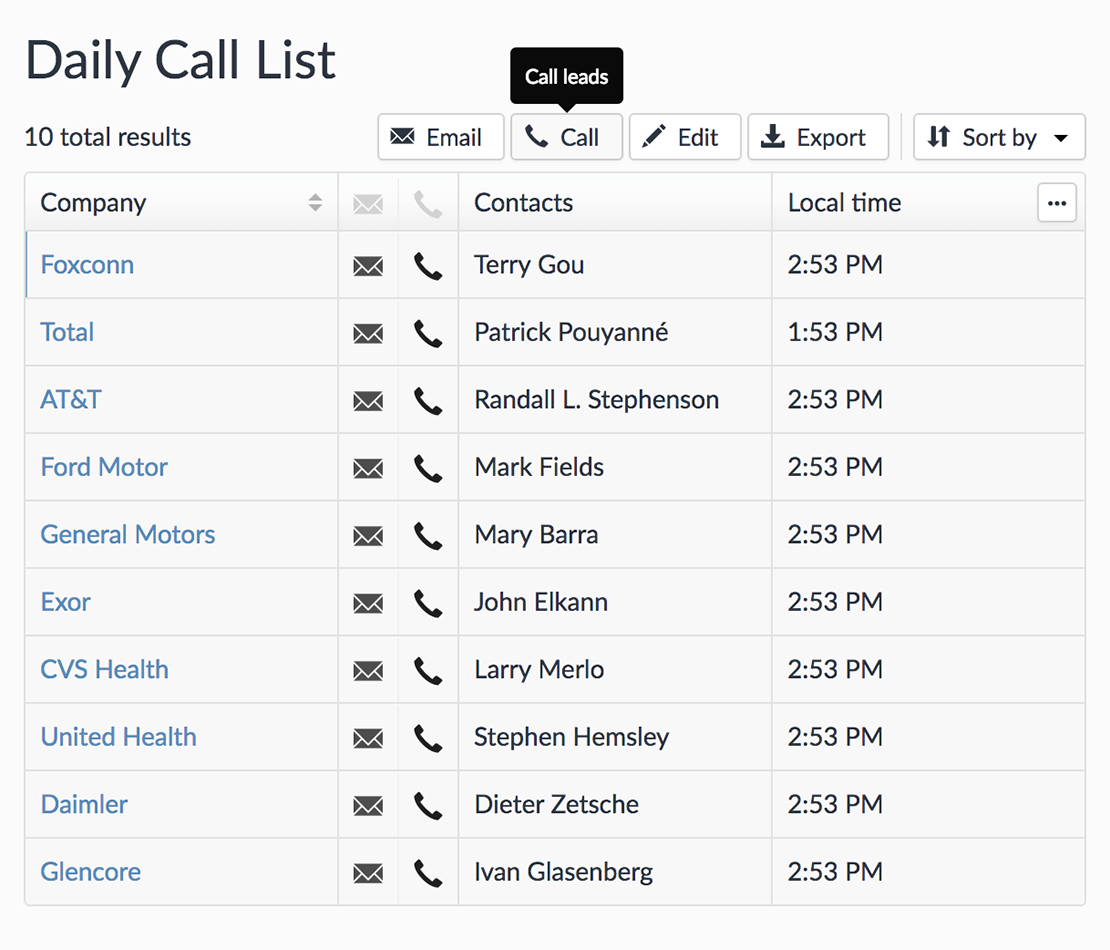Call Exor using phone icon
The height and width of the screenshot is (950, 1110).
point(428,604)
